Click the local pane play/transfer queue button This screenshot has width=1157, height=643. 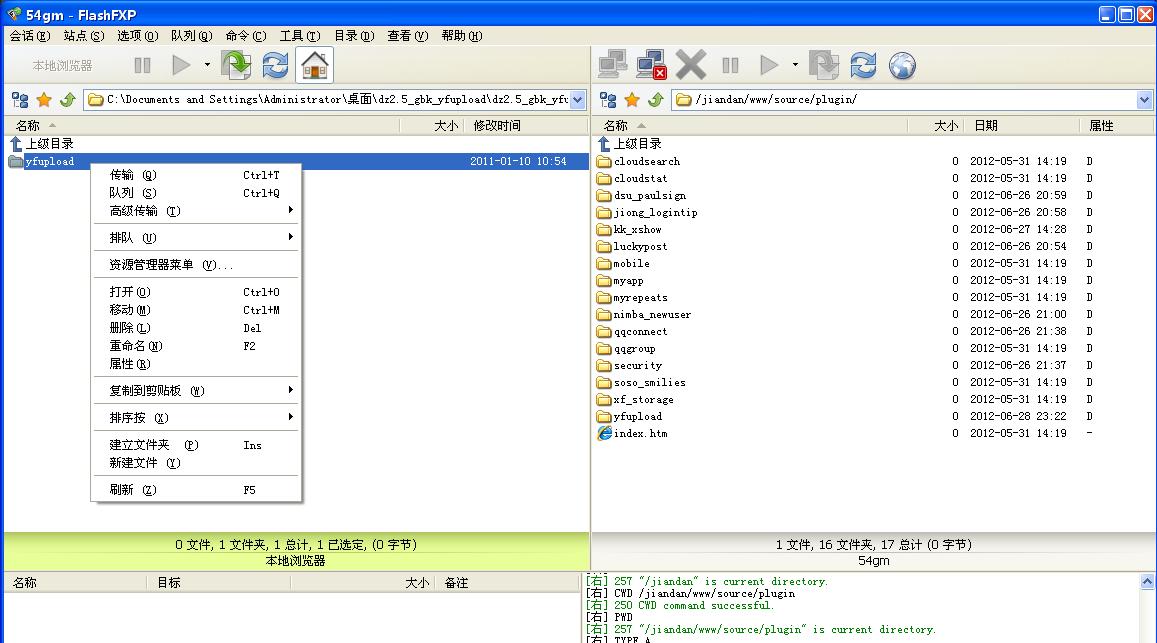pos(181,66)
